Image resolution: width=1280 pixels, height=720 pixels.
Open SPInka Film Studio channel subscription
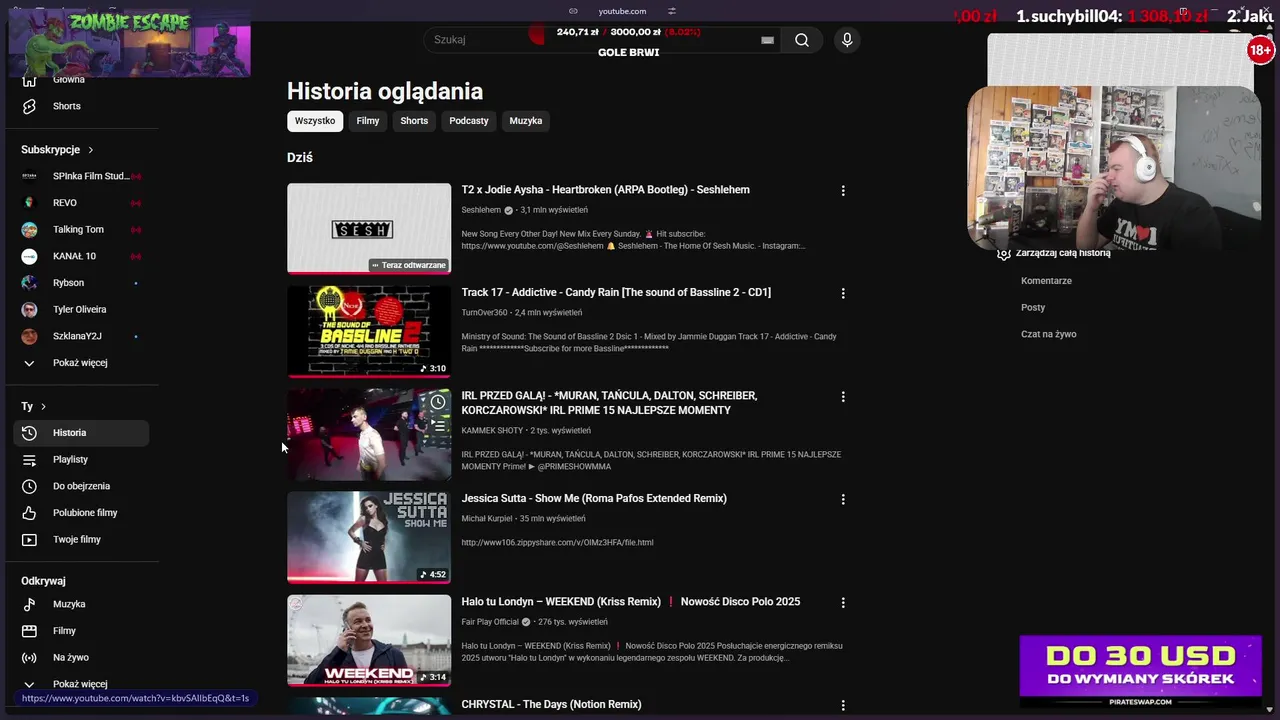coord(81,176)
